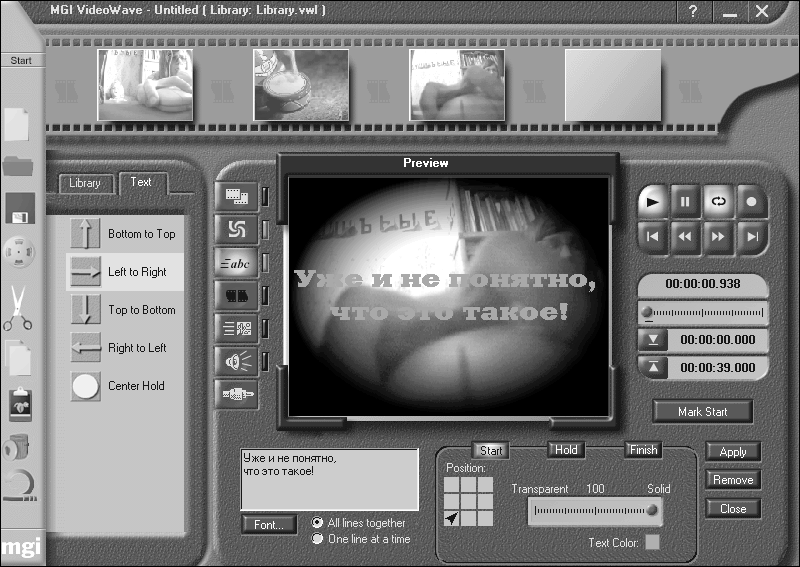This screenshot has height=567, width=800.
Task: Click the copy pages icon in sidebar
Action: point(18,357)
